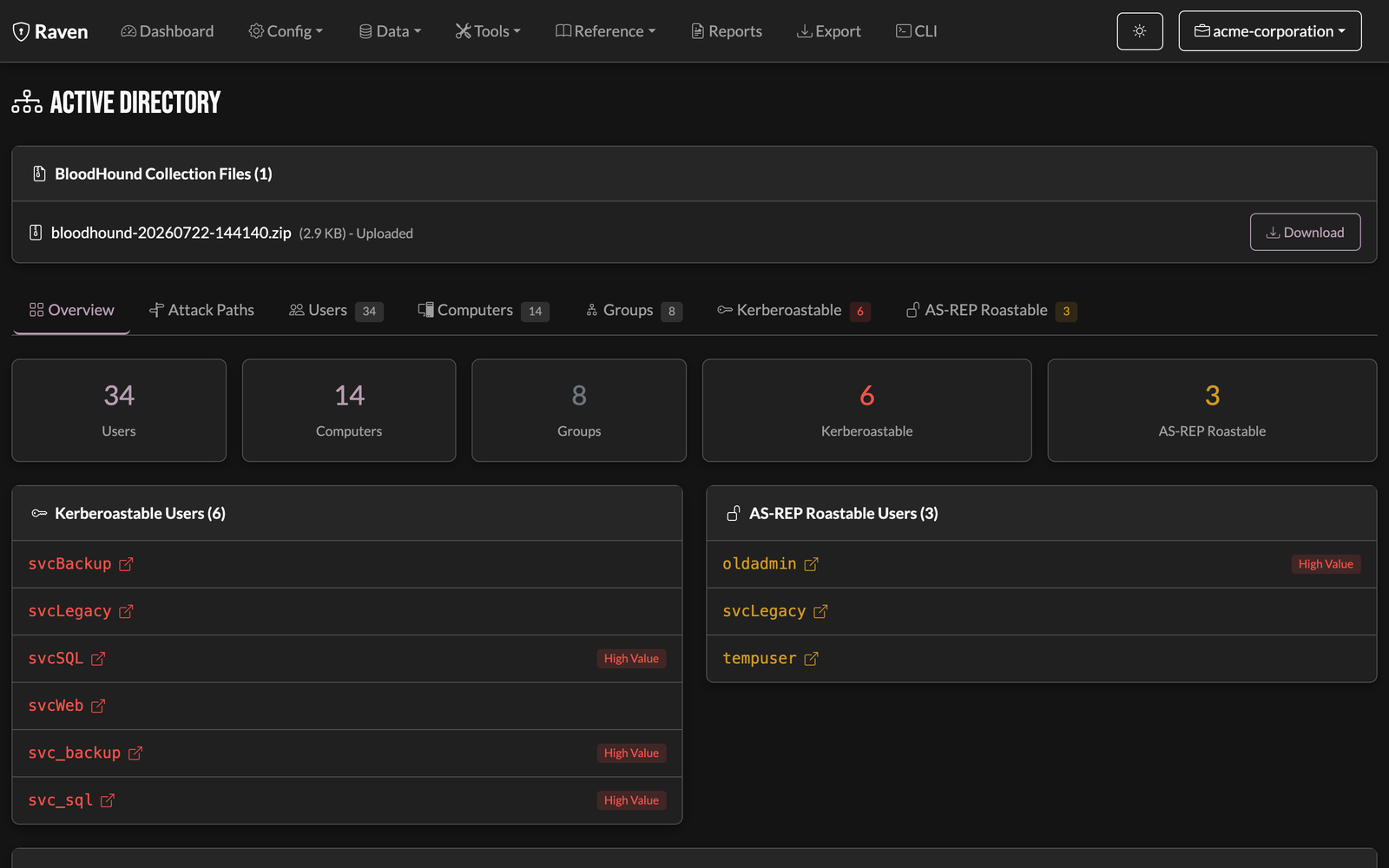Click the bloodhound-20260722-144140.zip file name
The width and height of the screenshot is (1389, 868).
pyautogui.click(x=171, y=233)
